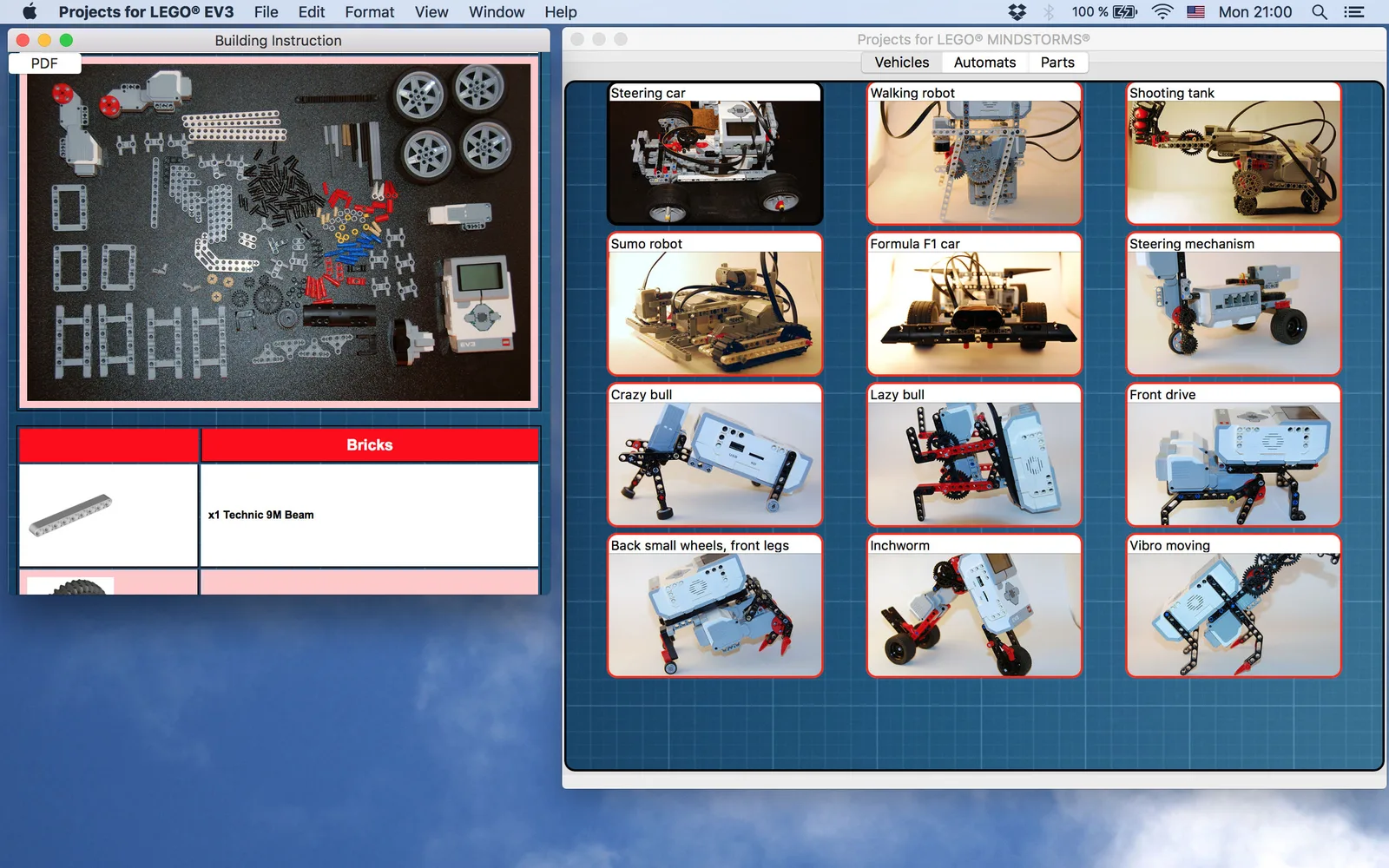Switch to the Automats tab
Viewport: 1389px width, 868px height.
pos(984,62)
